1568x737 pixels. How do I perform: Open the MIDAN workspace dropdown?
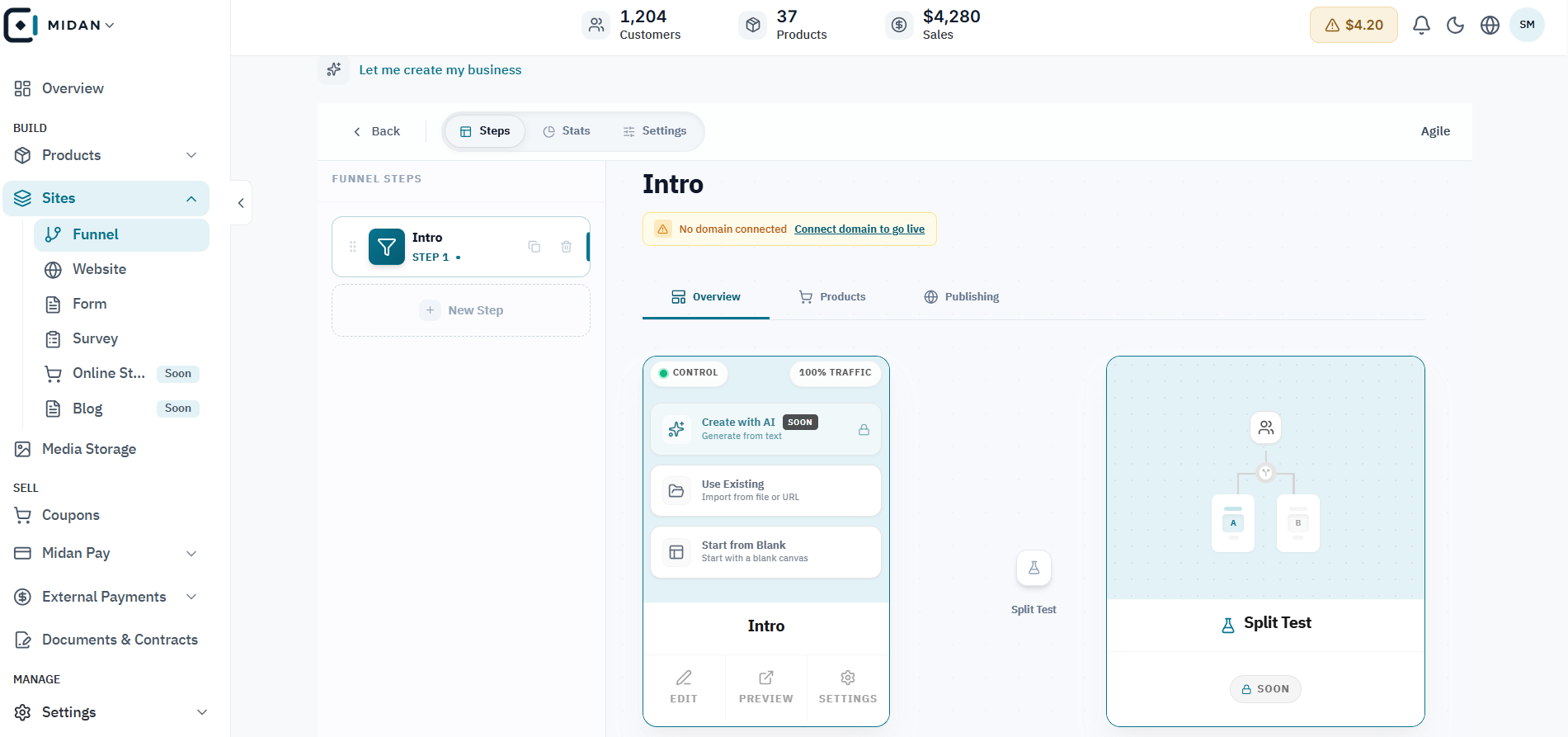[x=81, y=26]
